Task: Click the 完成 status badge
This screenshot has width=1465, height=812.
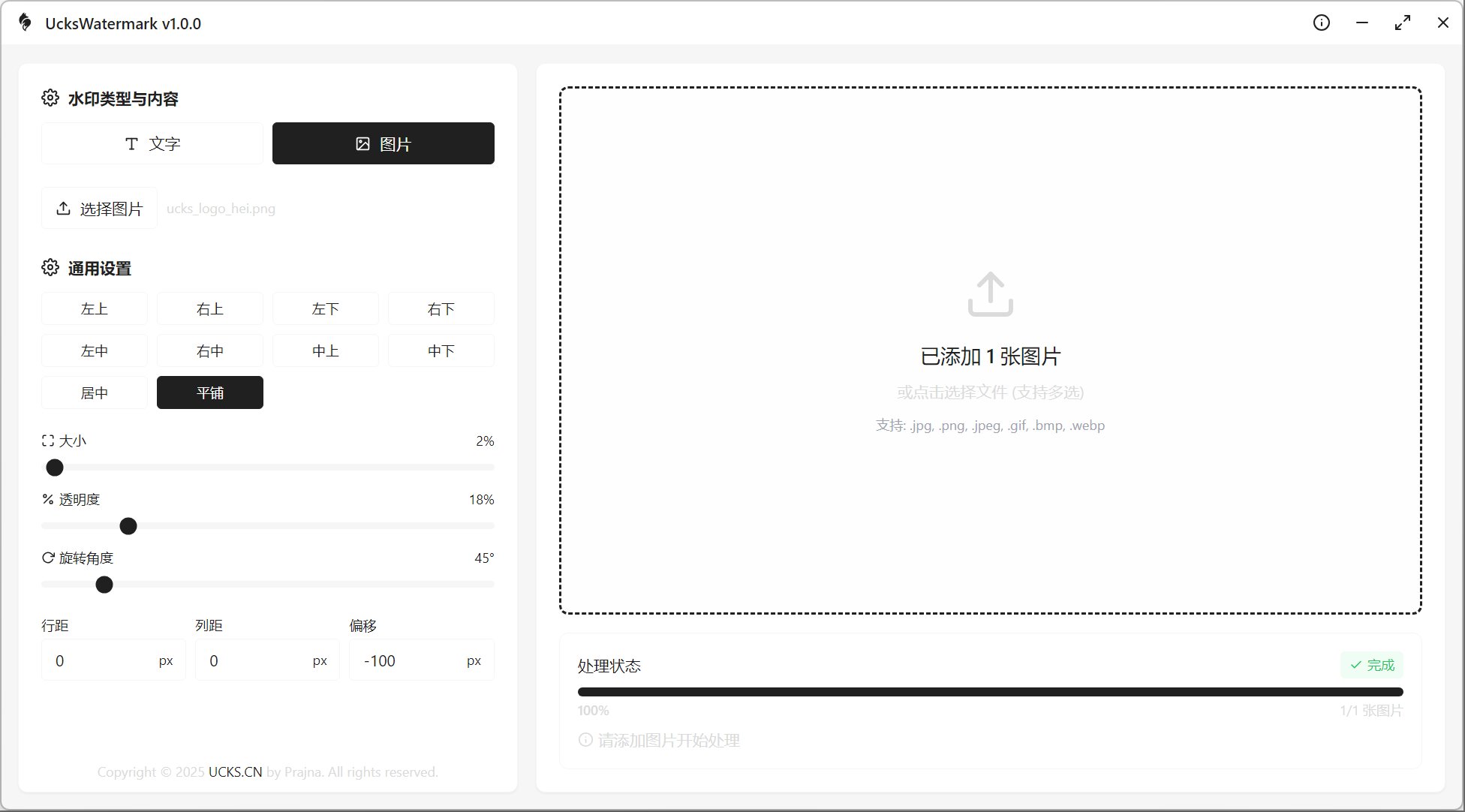Action: tap(1372, 665)
